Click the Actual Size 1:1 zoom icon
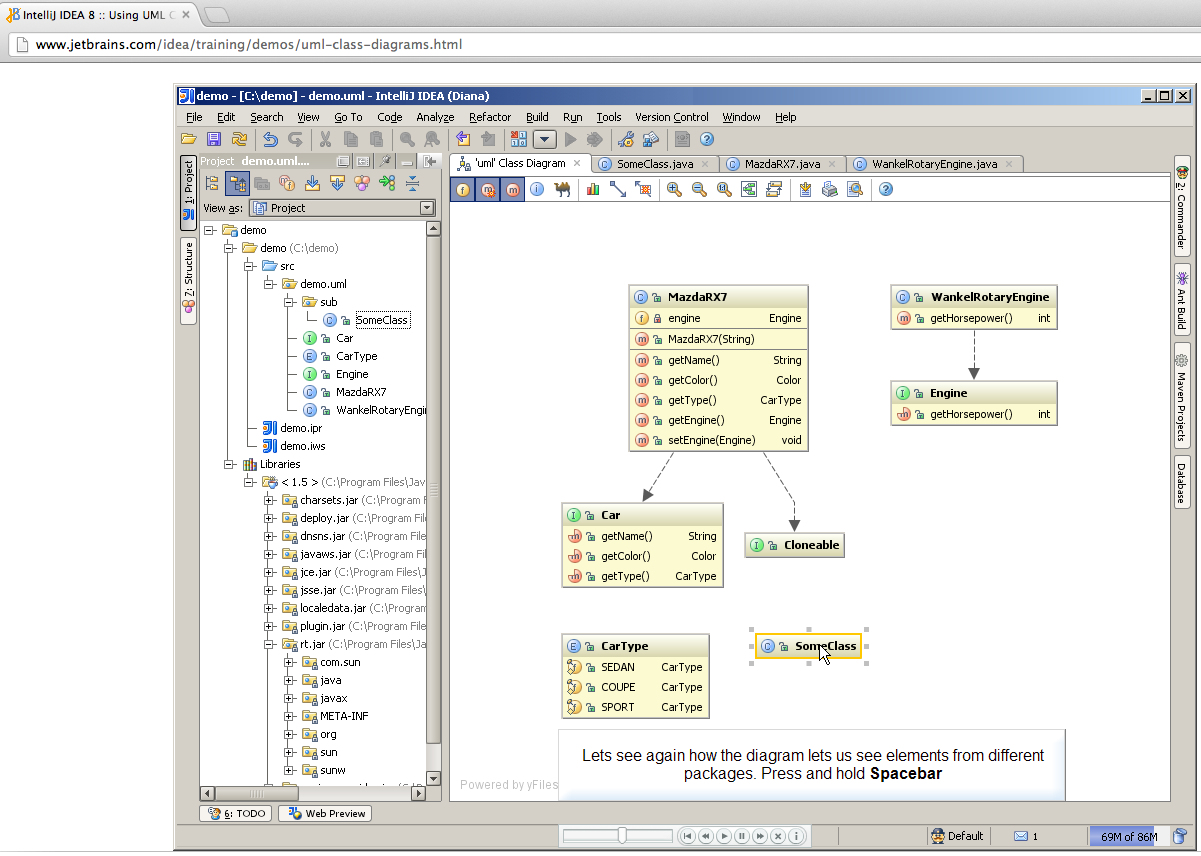 coord(724,189)
